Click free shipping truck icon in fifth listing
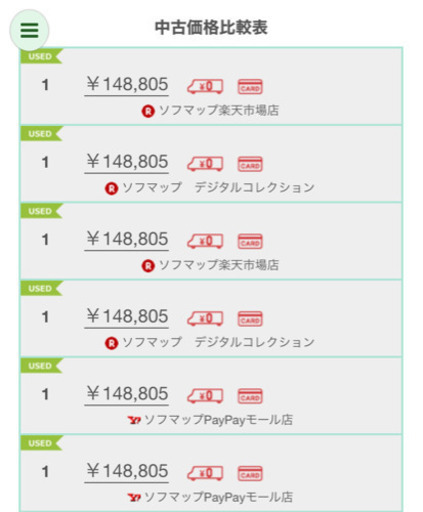The height and width of the screenshot is (512, 423). pyautogui.click(x=205, y=396)
